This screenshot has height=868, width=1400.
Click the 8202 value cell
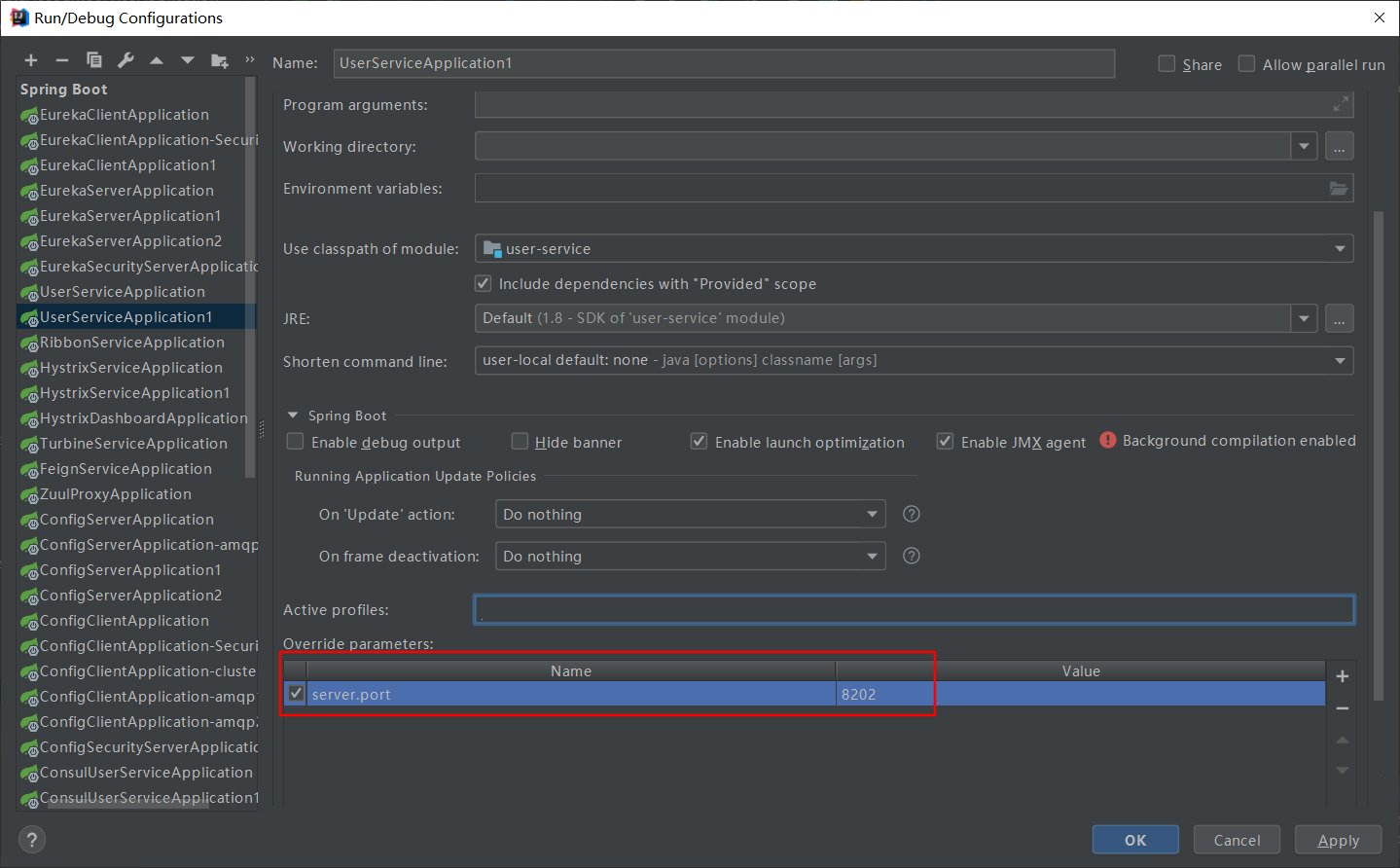click(x=1080, y=694)
